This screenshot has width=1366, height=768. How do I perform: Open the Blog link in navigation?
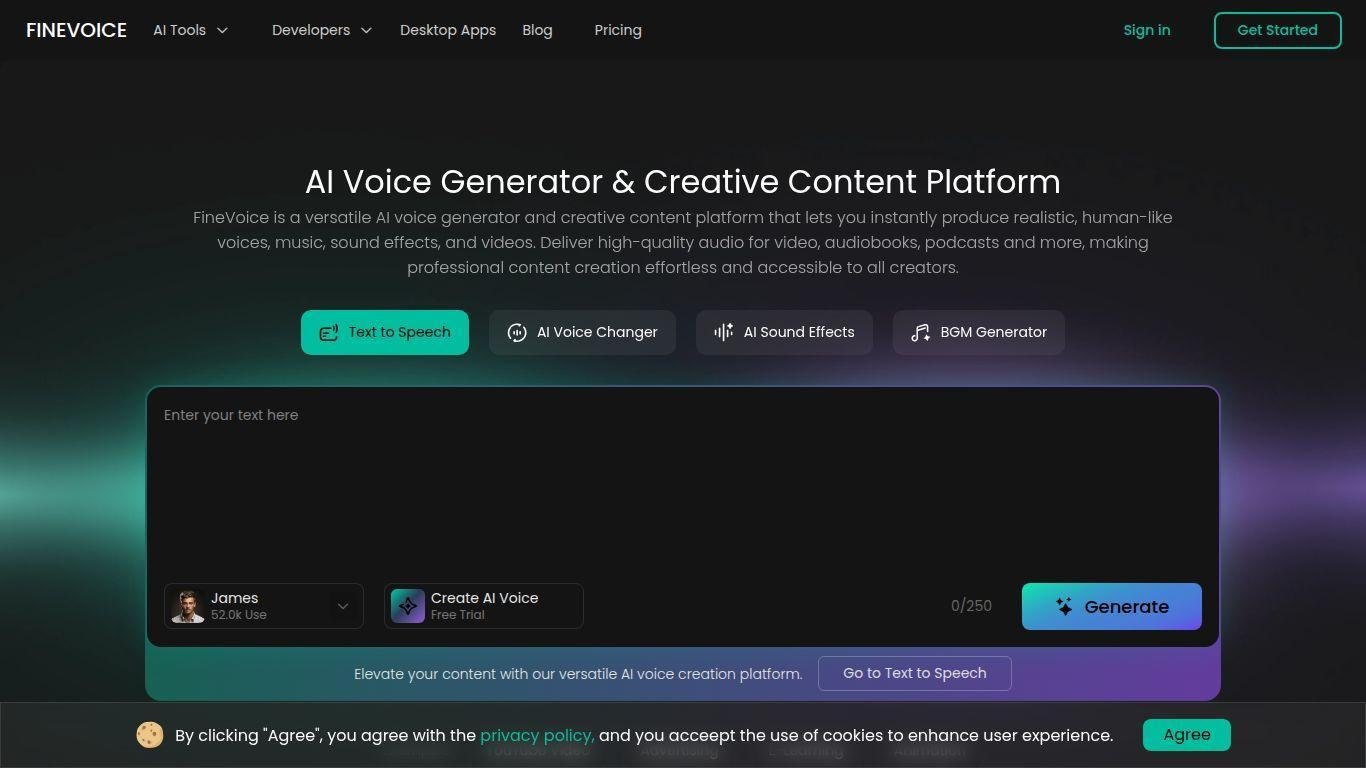click(537, 30)
